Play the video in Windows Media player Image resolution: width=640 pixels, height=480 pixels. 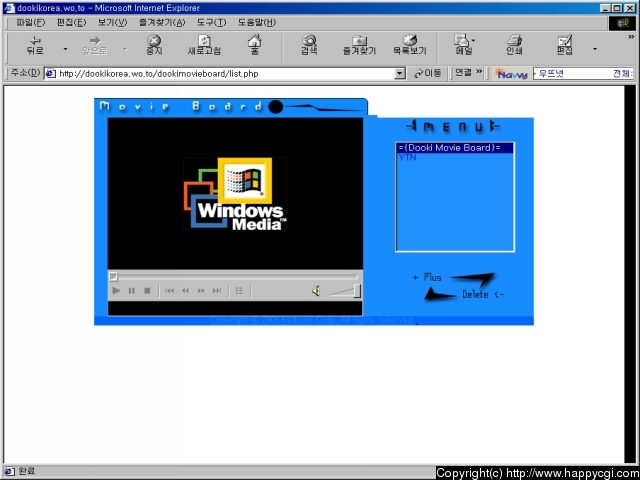116,291
